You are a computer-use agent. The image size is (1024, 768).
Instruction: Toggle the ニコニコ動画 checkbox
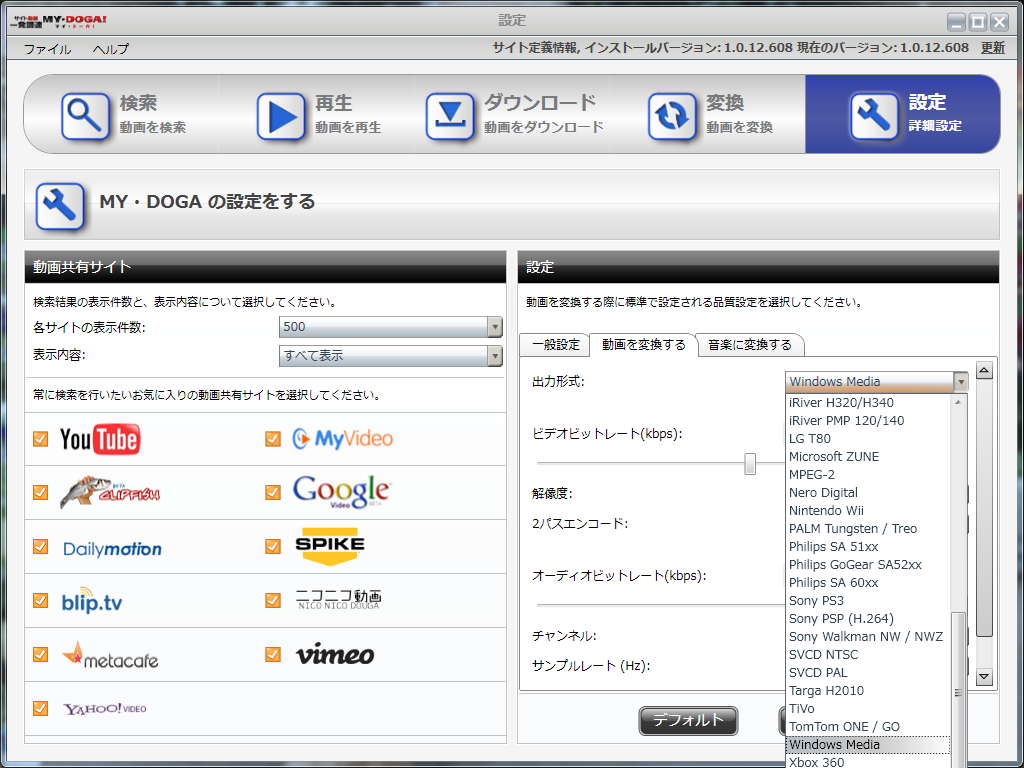tap(273, 600)
